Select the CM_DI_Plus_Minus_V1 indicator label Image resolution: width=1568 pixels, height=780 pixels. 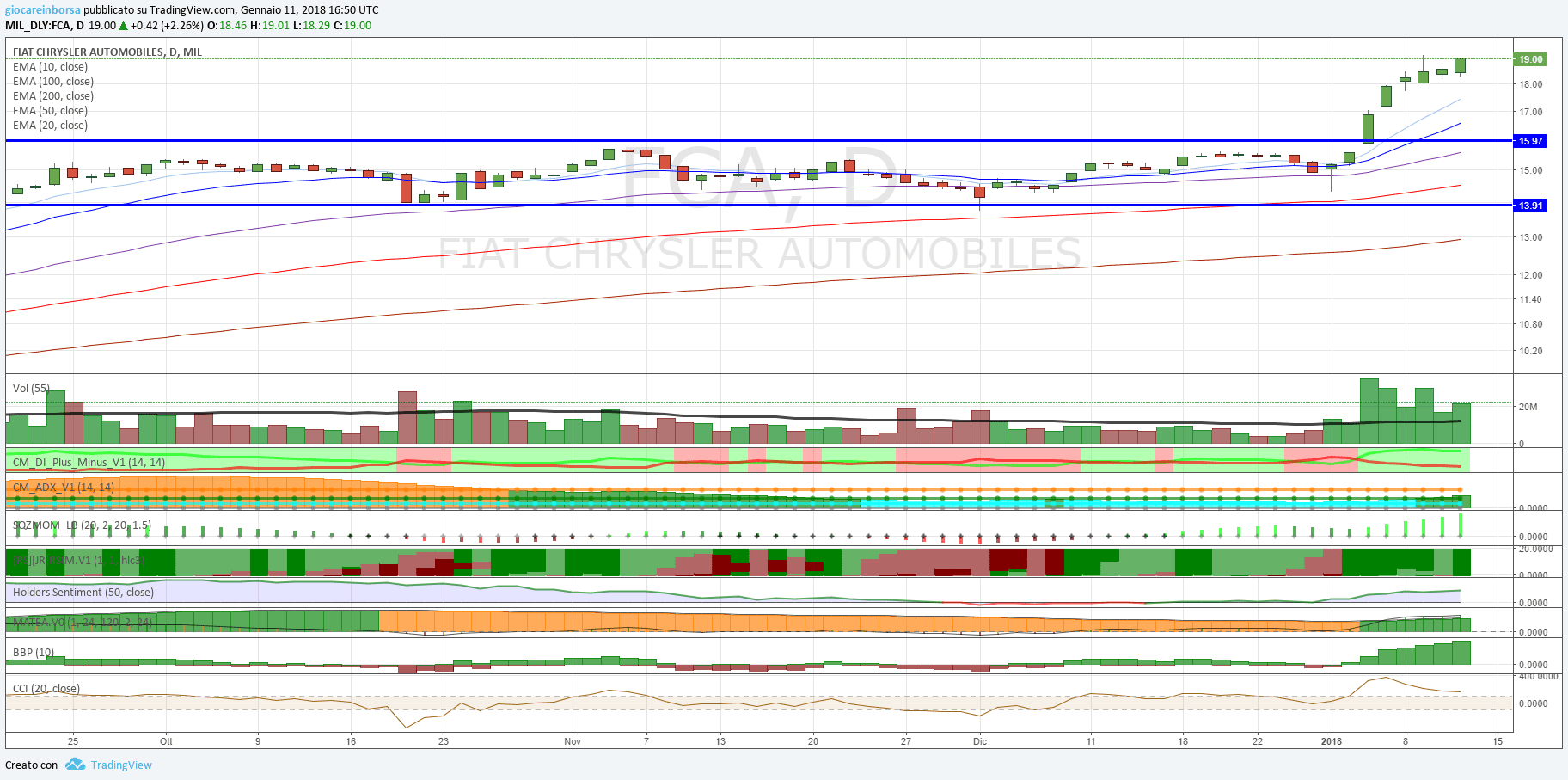(x=89, y=463)
